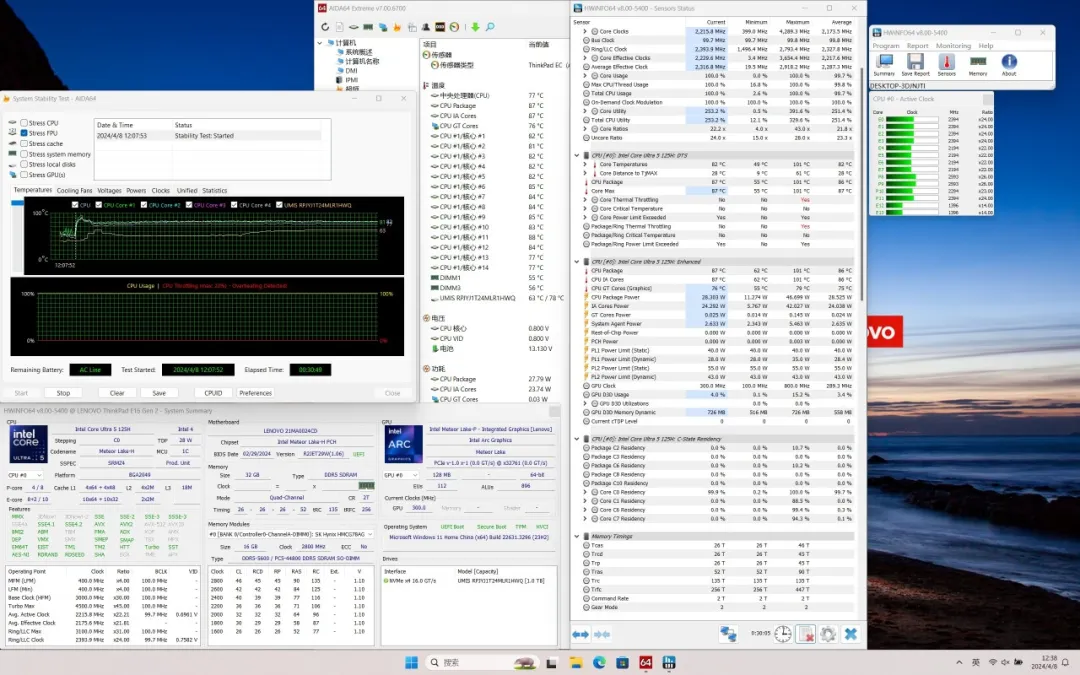Toggle the CPU Core #4 graph checkbox
Viewport: 1080px width, 675px height.
(x=234, y=205)
